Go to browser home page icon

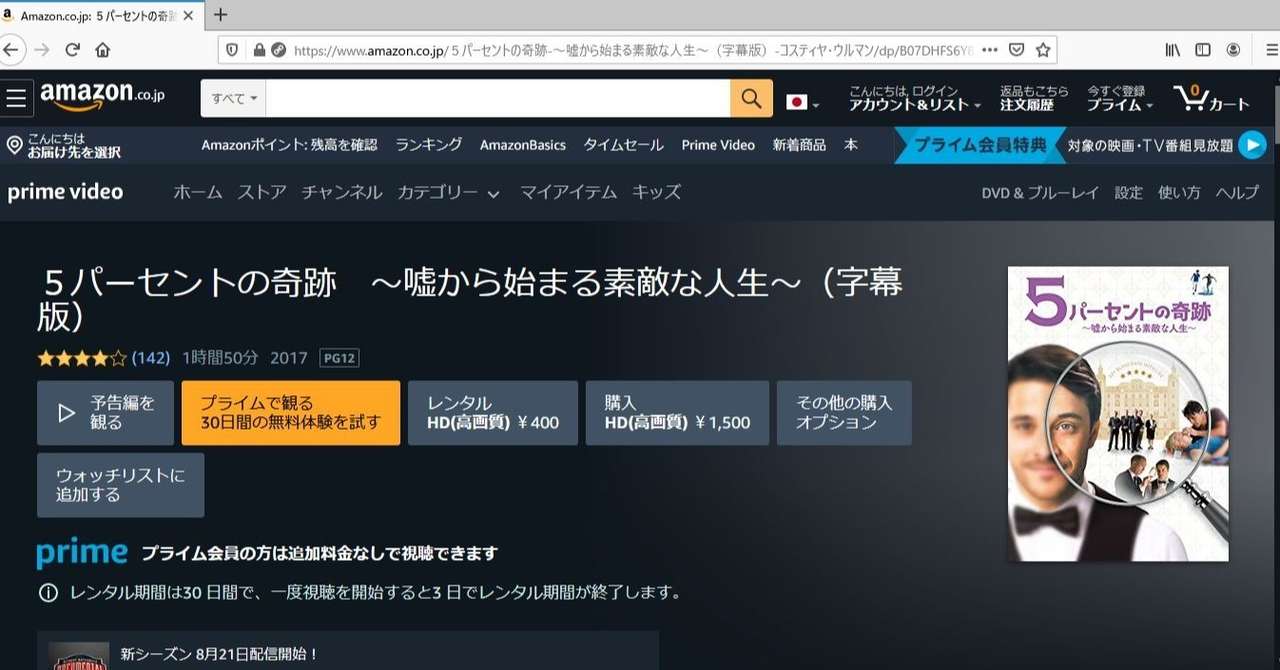point(102,49)
